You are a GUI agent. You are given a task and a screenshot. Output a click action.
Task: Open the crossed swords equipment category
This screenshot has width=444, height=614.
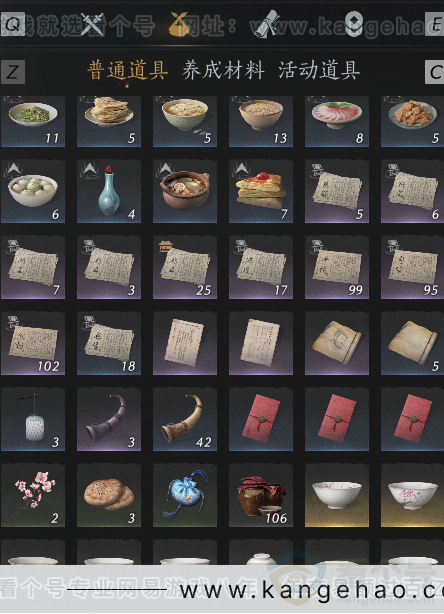(92, 24)
